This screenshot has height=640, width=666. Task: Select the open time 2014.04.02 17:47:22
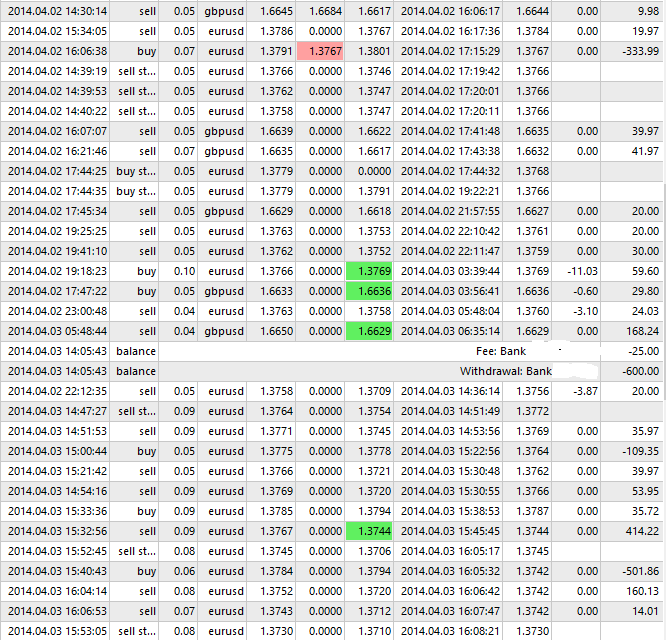57,291
